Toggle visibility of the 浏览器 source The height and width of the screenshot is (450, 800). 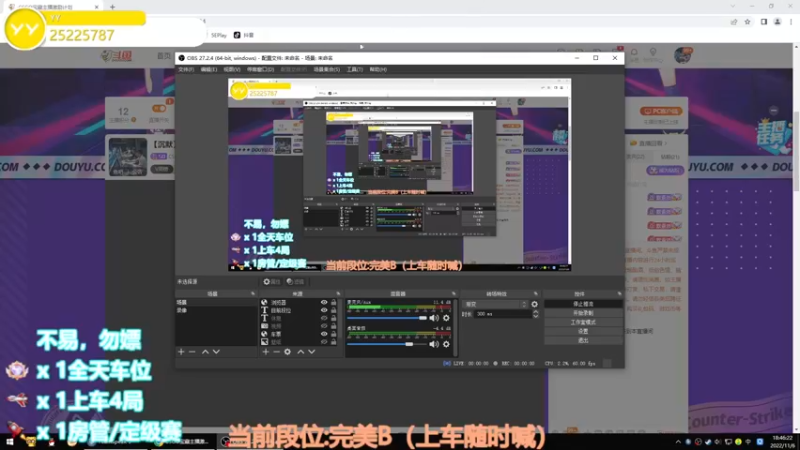[324, 303]
